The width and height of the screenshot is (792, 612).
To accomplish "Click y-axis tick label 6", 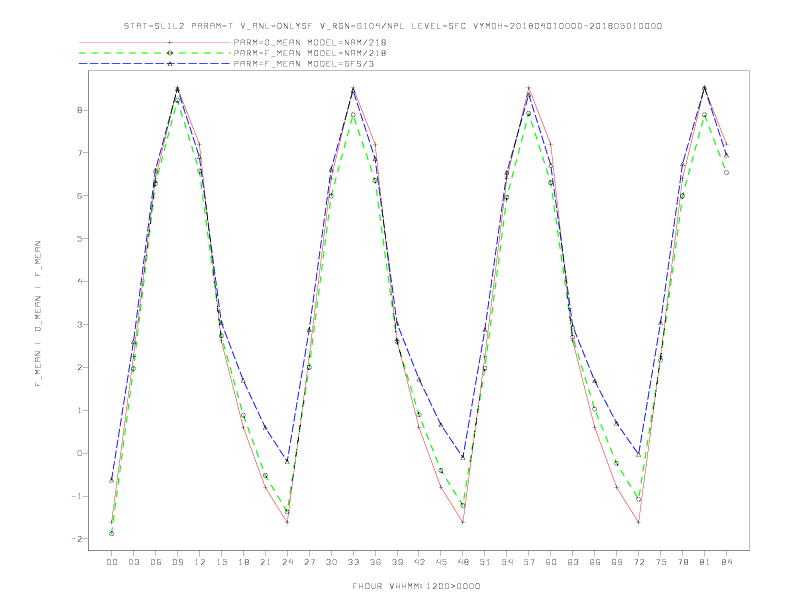I will [x=79, y=195].
